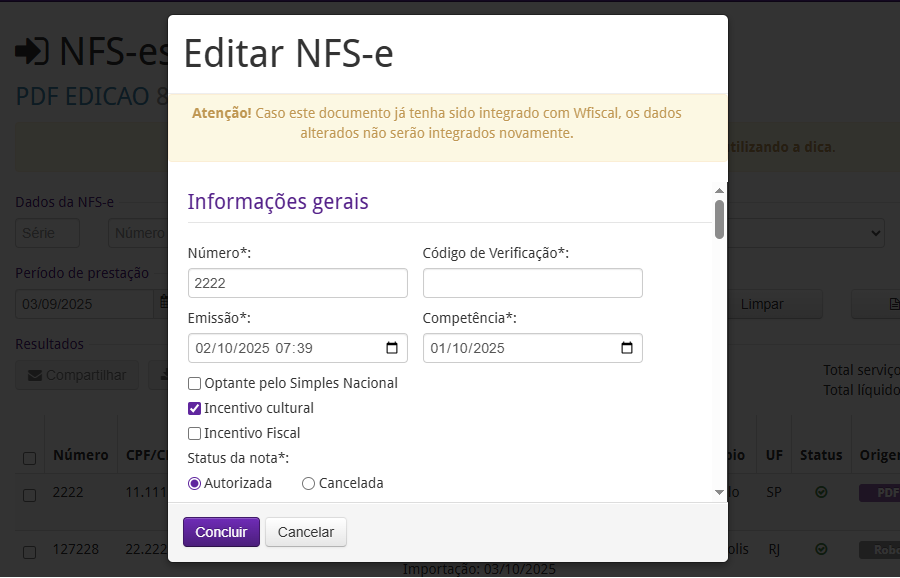Viewport: 900px width, 578px height.
Task: Click the envelope icon on Compartilhar
Action: coord(35,375)
